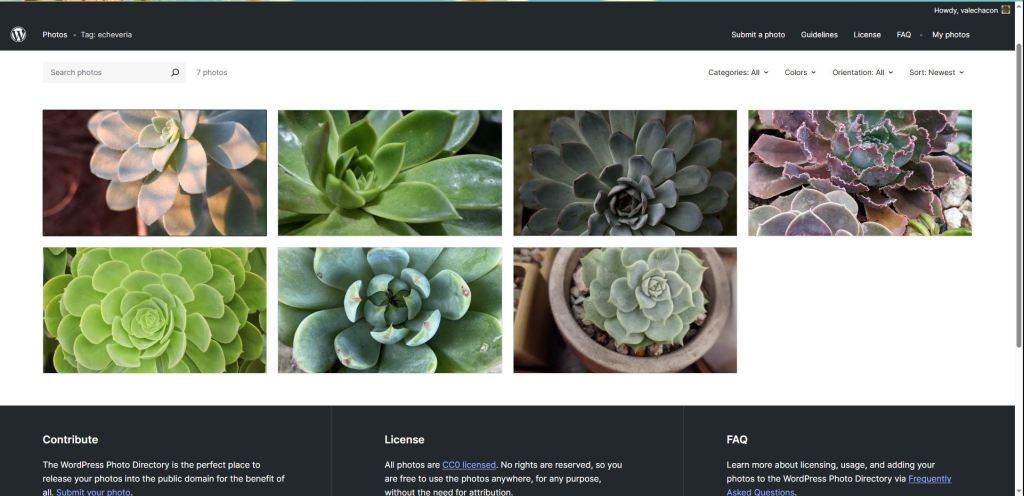The width and height of the screenshot is (1024, 496).
Task: Open My photos in navigation
Action: tap(950, 35)
